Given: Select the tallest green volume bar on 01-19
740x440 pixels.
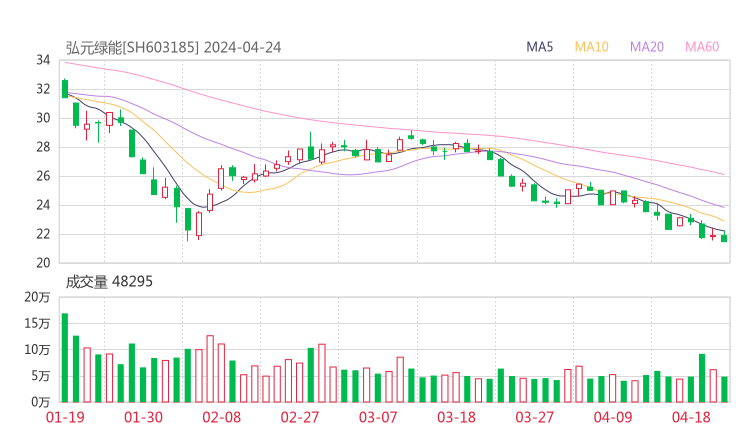Looking at the screenshot, I should (65, 358).
